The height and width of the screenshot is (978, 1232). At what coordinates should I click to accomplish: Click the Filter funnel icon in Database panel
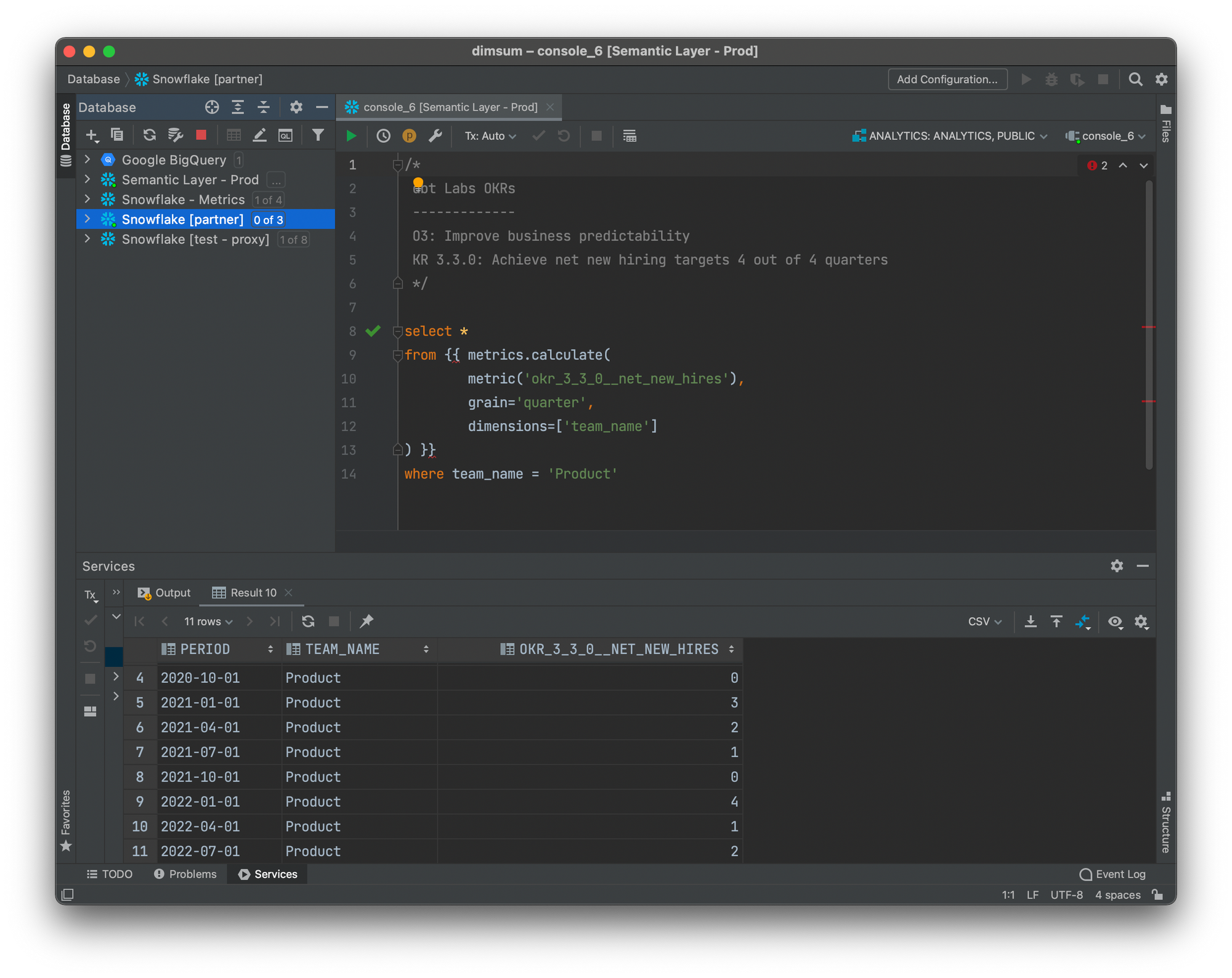tap(318, 135)
